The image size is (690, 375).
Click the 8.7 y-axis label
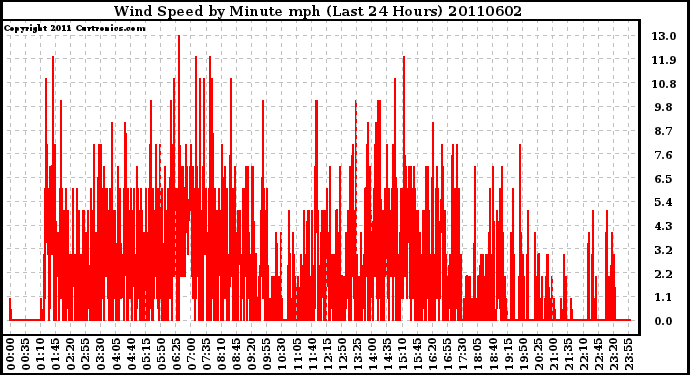coord(664,131)
